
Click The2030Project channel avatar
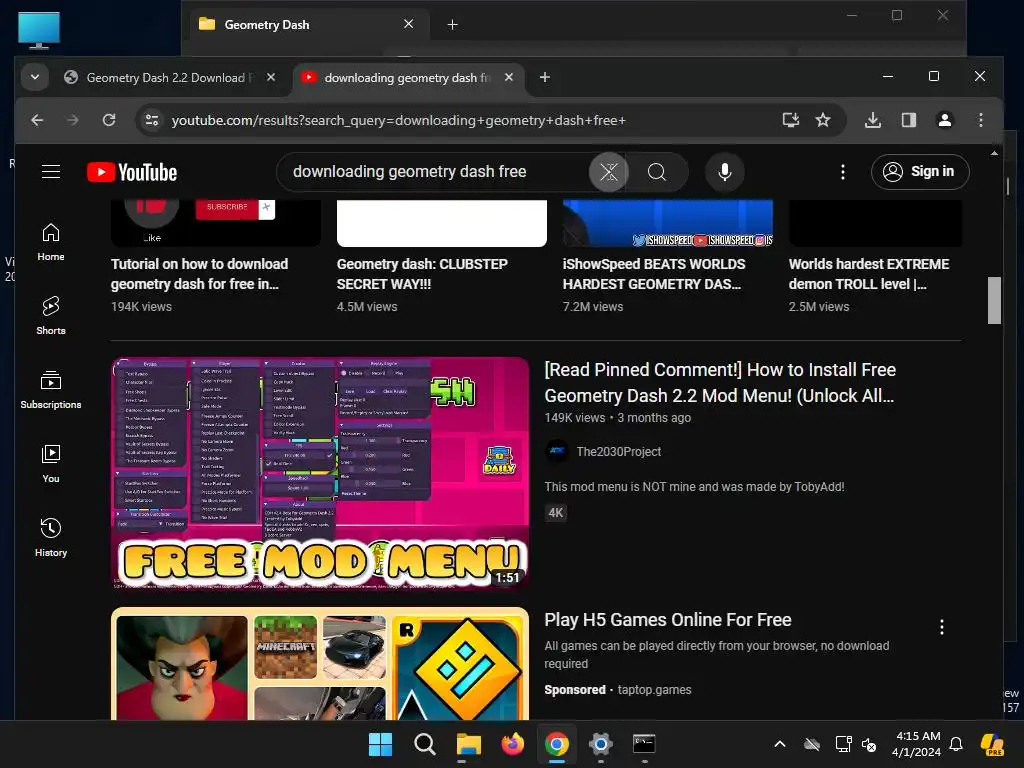(557, 451)
